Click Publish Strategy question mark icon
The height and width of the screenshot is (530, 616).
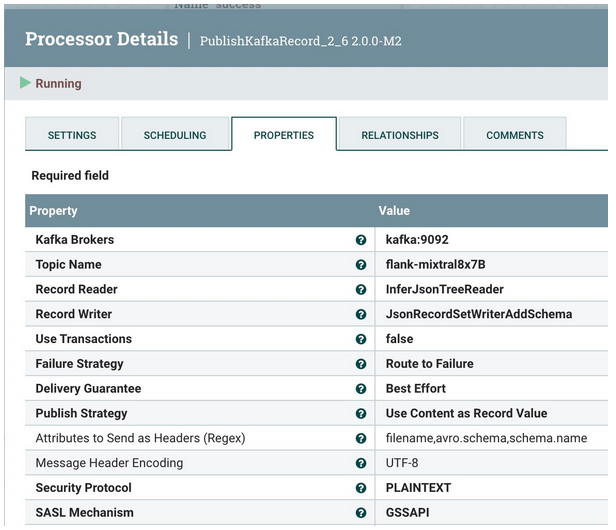tap(361, 413)
